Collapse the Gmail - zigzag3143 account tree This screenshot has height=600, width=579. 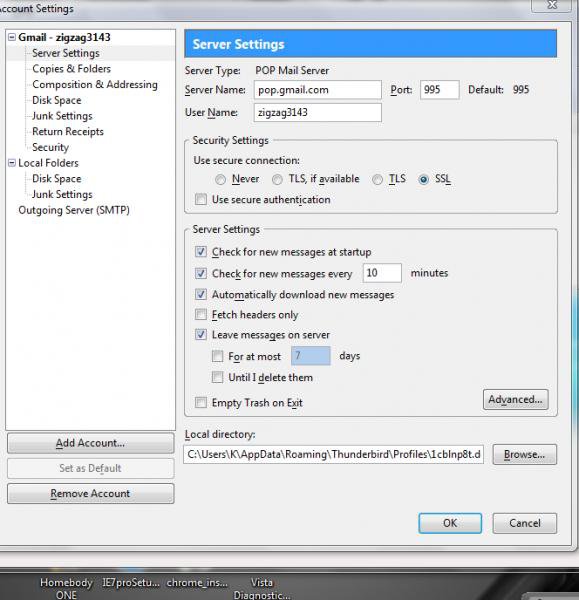pos(12,37)
